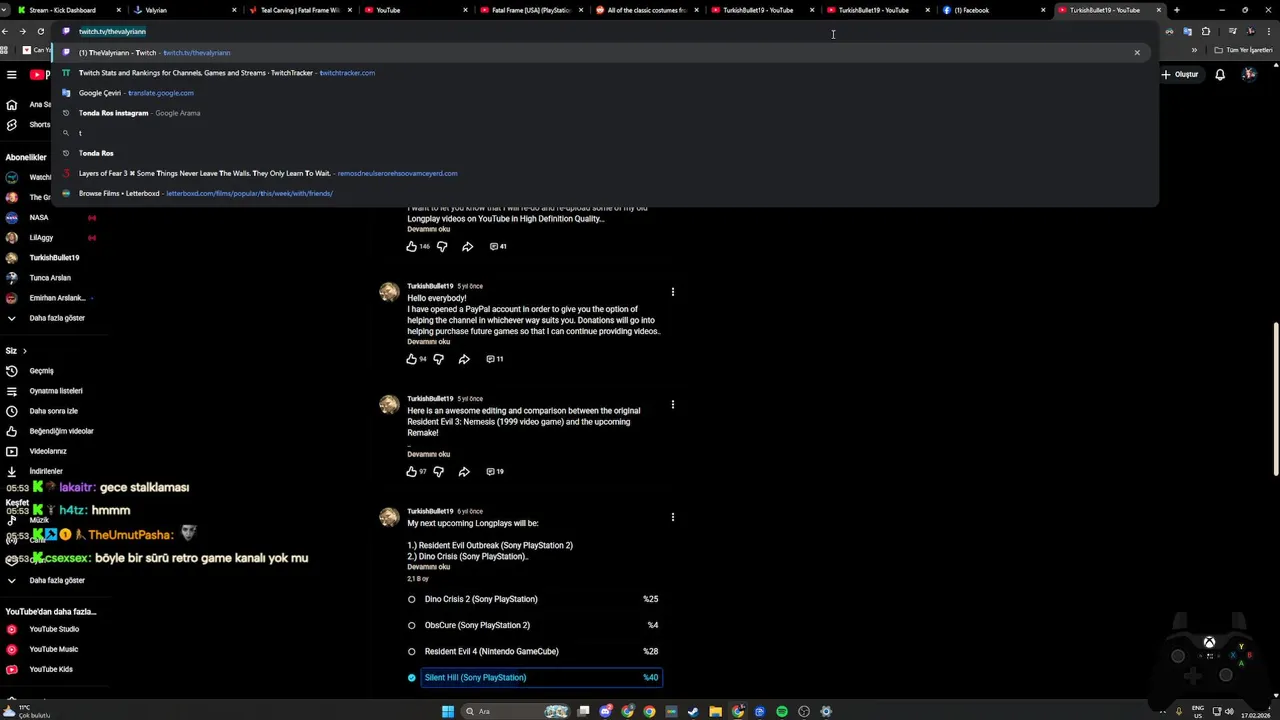Open File Explorer from the taskbar
This screenshot has width=1280, height=720.
coord(716,712)
